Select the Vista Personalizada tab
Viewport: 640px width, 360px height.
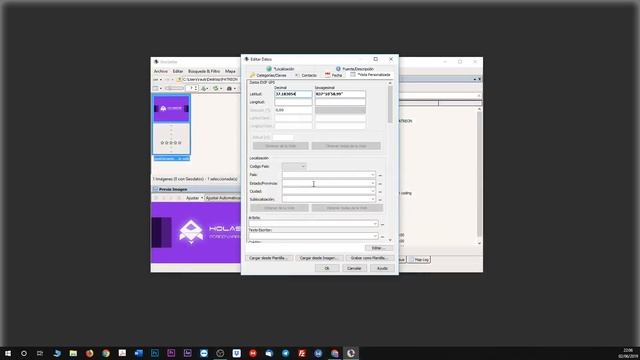click(x=370, y=75)
